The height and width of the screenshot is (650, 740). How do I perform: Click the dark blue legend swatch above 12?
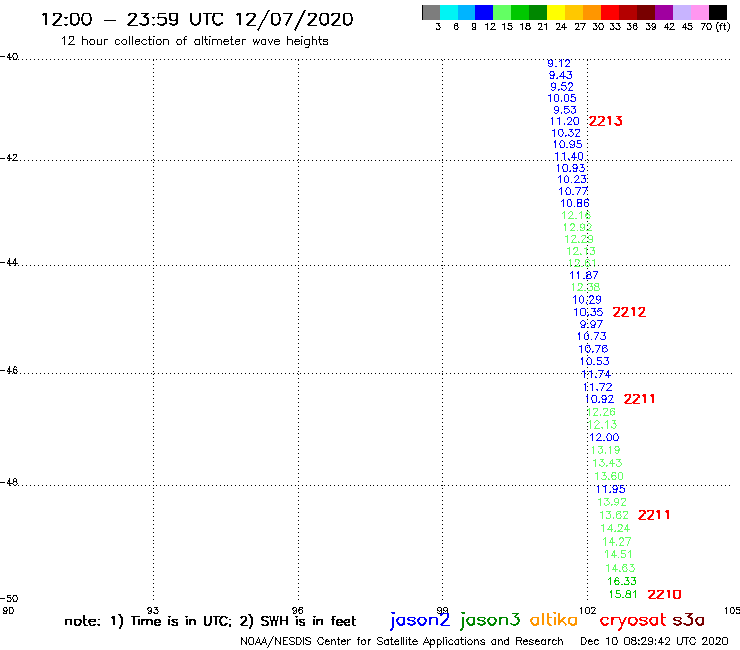pyautogui.click(x=484, y=13)
